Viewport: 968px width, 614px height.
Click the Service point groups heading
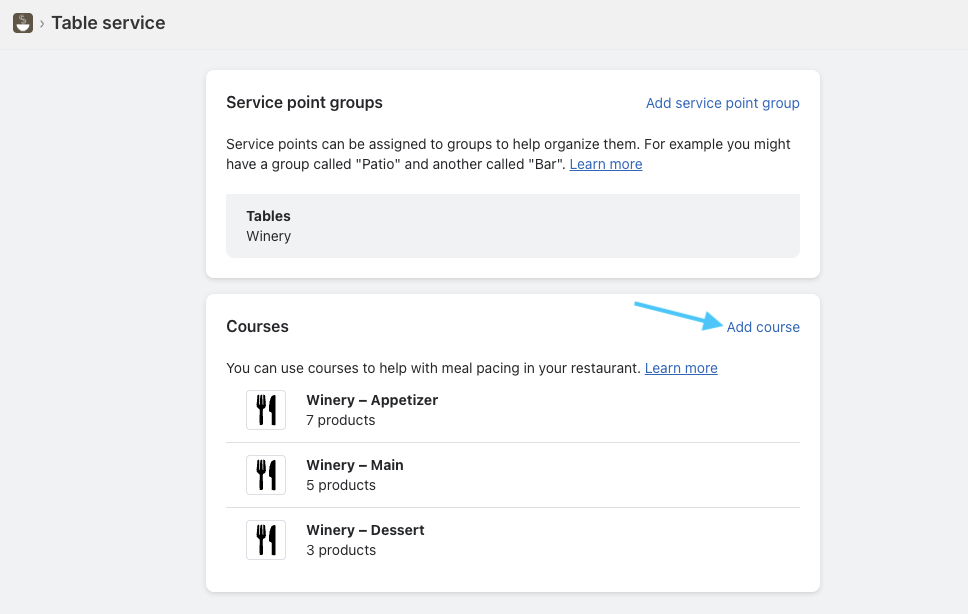pyautogui.click(x=304, y=102)
